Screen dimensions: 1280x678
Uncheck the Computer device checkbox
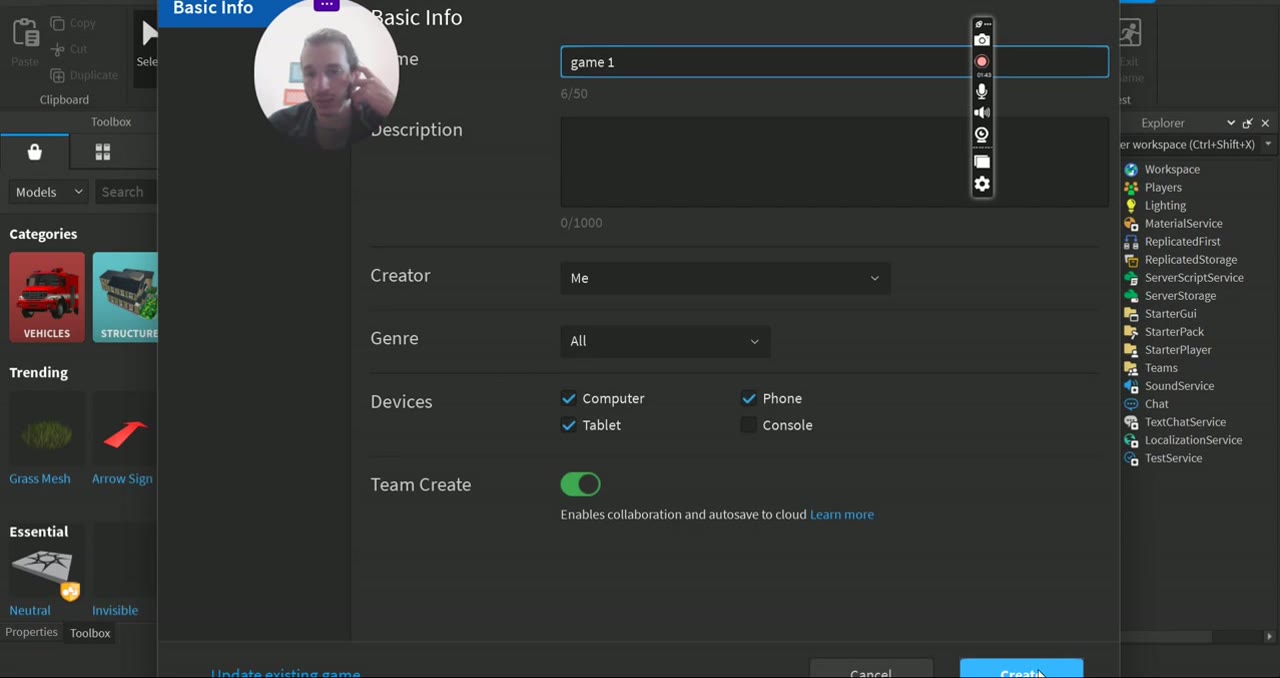(569, 398)
